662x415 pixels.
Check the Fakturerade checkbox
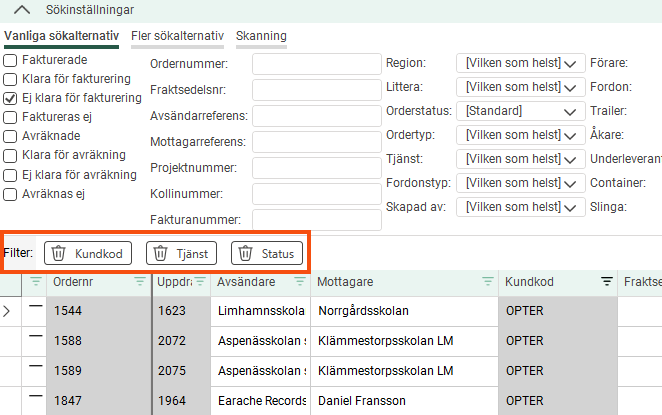[10, 60]
